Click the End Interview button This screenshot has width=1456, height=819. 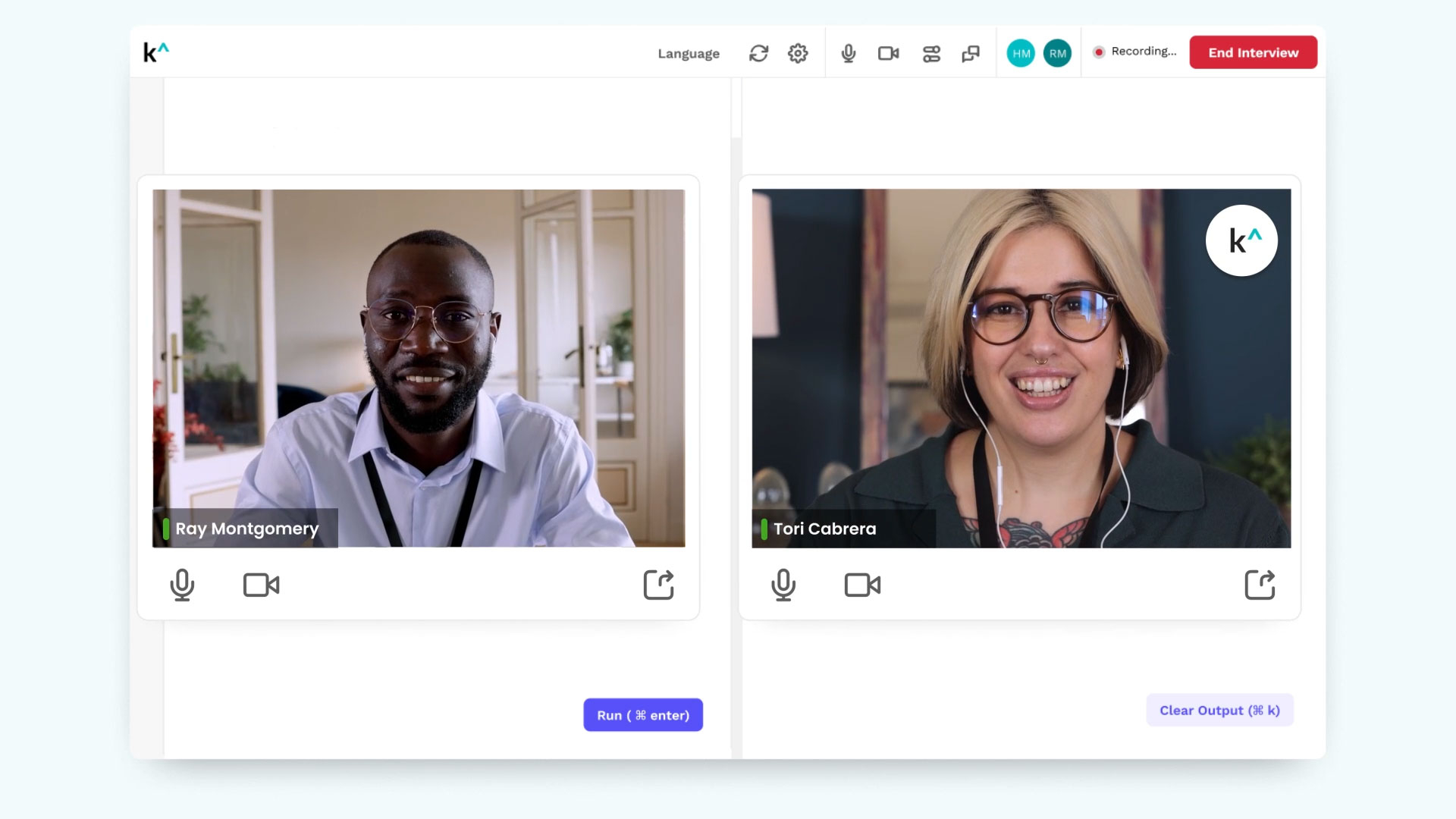(x=1253, y=52)
